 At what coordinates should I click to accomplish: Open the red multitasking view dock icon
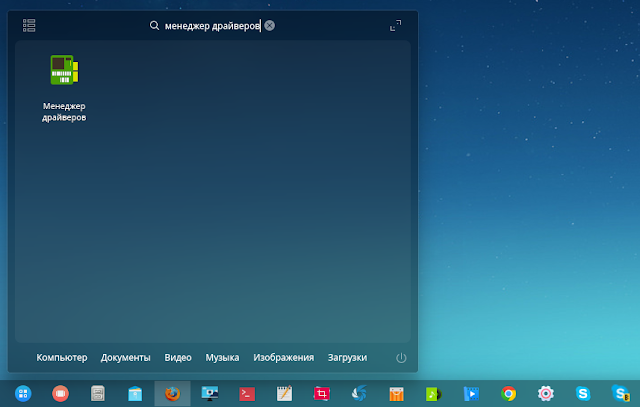coord(60,394)
